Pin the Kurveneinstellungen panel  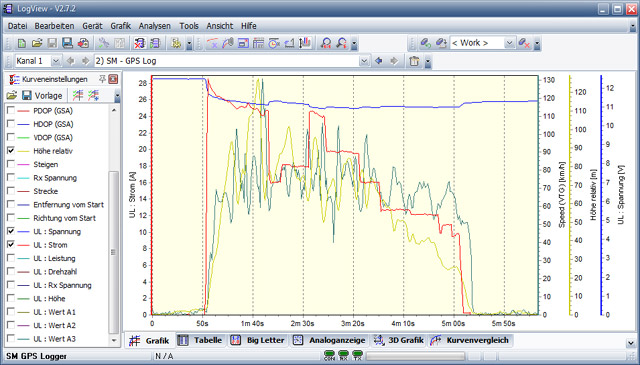click(102, 79)
